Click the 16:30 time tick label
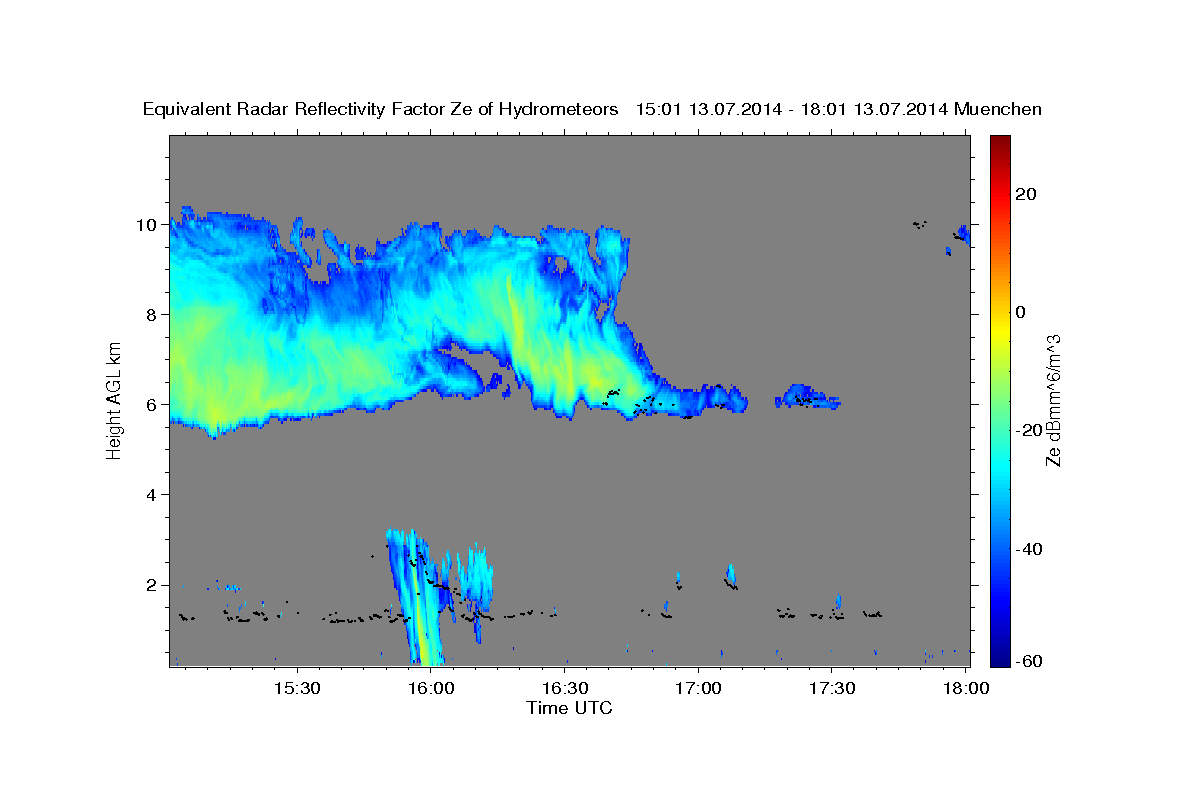1200x800 pixels. point(565,689)
